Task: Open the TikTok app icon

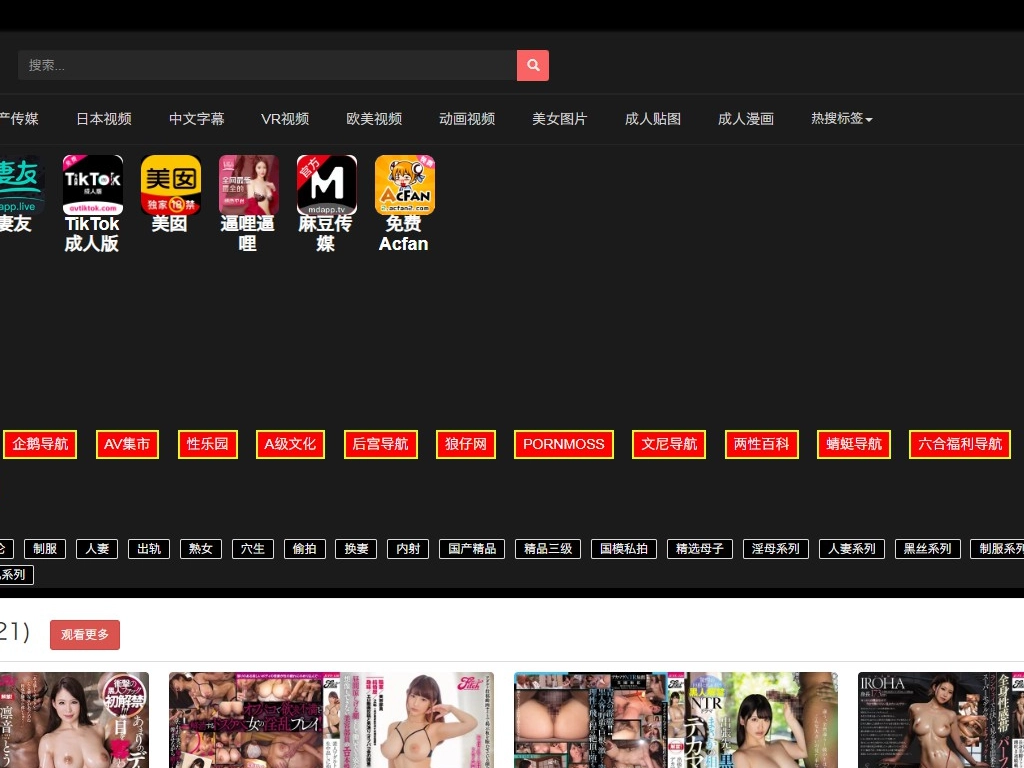Action: (x=92, y=185)
